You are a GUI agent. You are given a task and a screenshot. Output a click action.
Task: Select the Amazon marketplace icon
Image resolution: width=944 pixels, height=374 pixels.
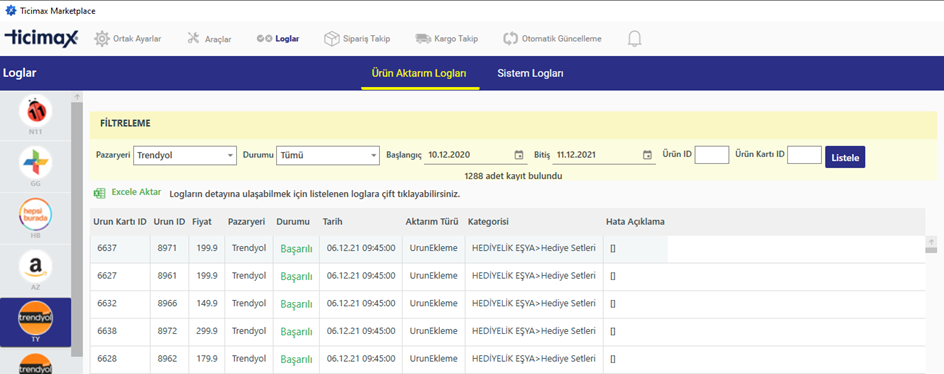(x=36, y=266)
